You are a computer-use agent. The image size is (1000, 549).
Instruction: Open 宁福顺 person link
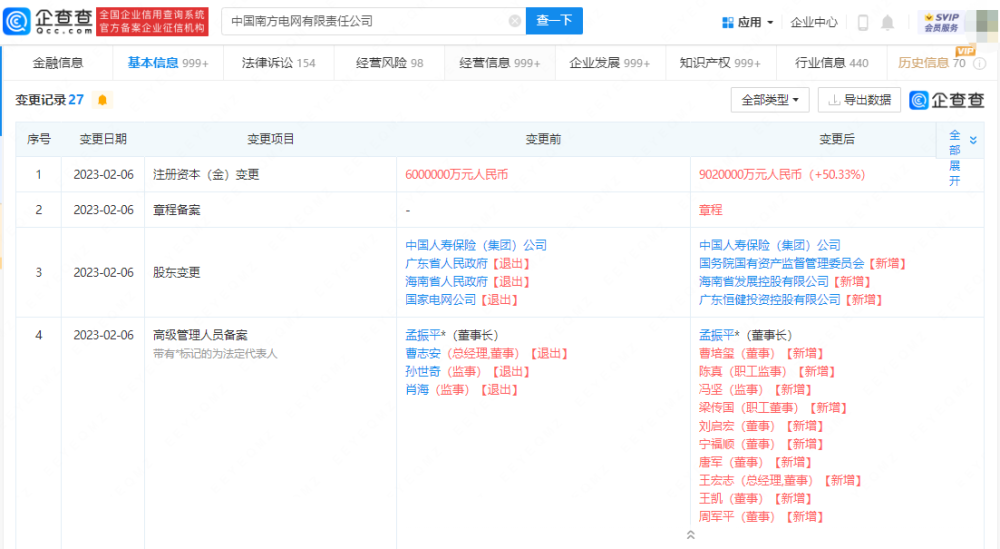click(x=717, y=444)
